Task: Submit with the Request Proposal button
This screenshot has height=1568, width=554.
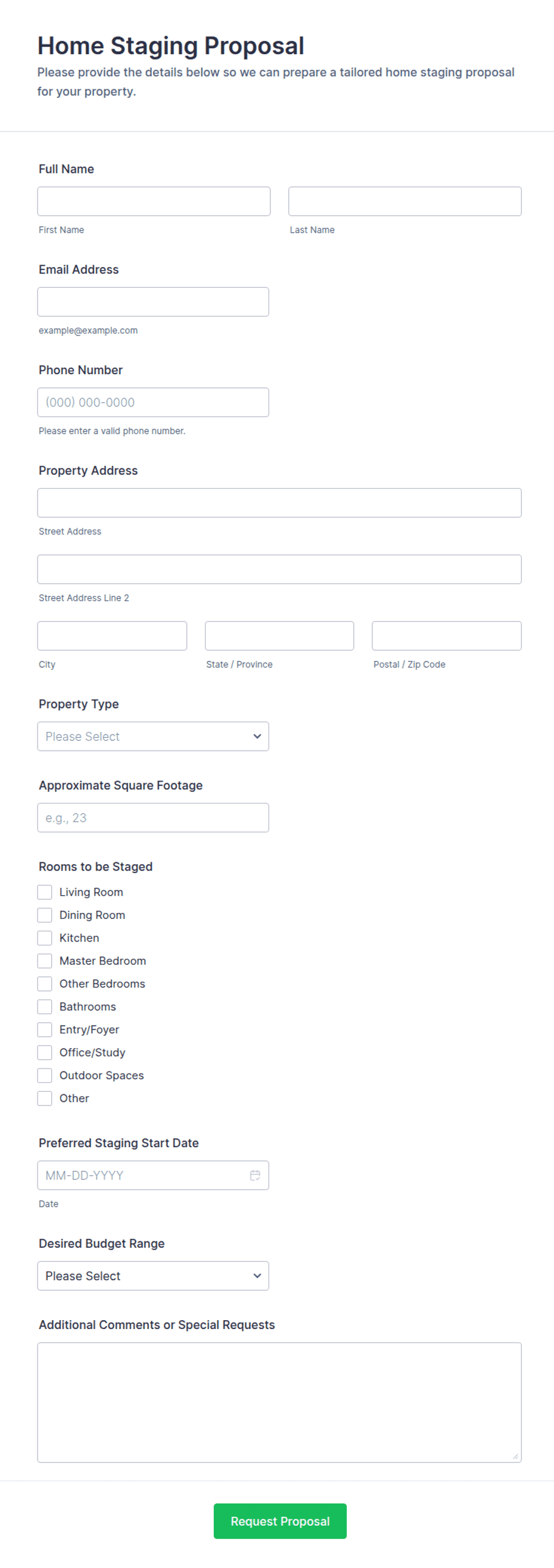Action: 280,1520
